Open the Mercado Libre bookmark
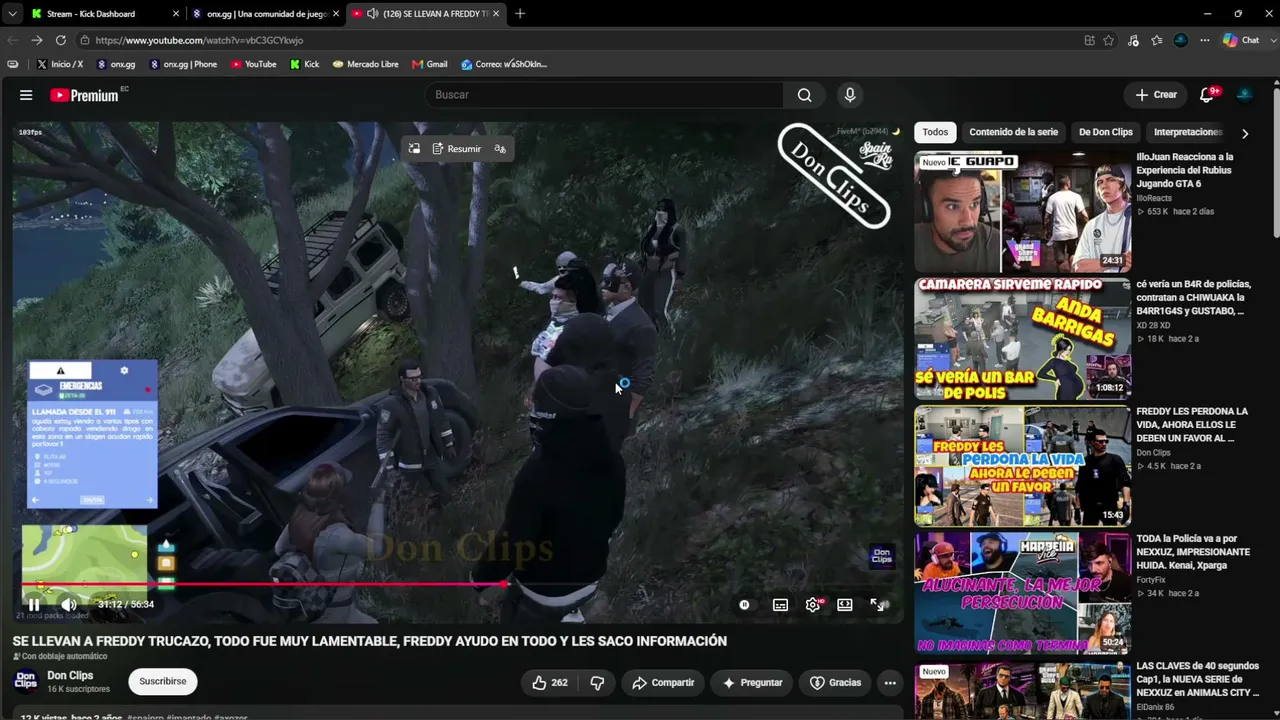The image size is (1280, 720). click(x=366, y=64)
